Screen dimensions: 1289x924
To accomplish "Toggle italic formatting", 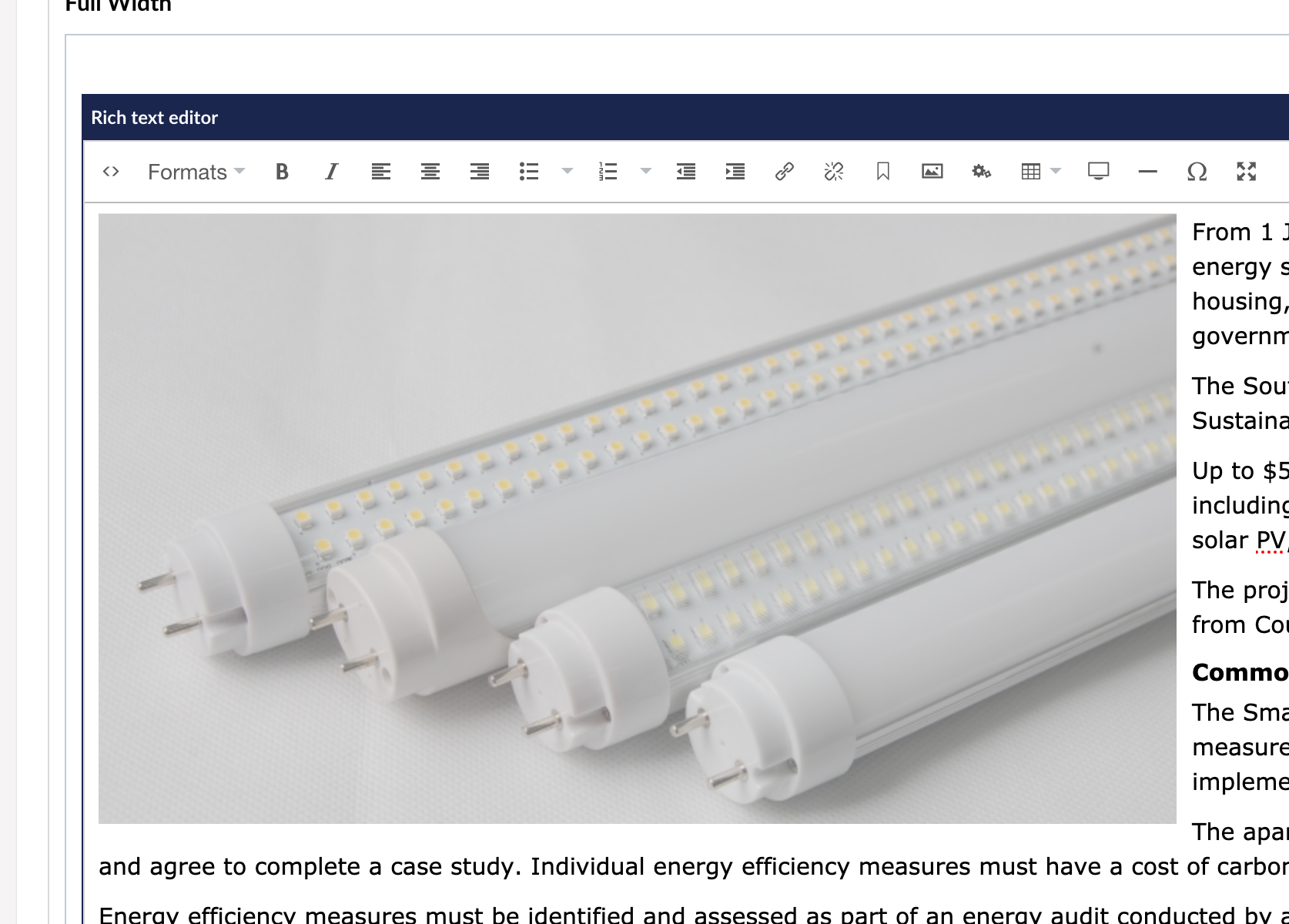I will 331,172.
